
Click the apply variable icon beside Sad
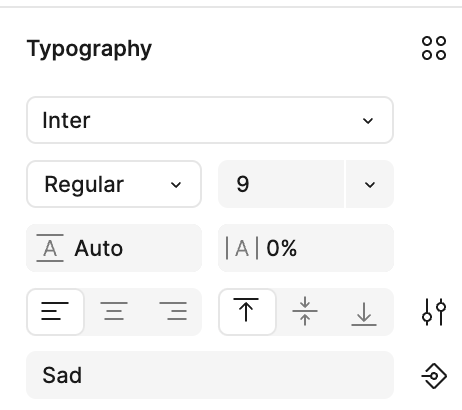tap(434, 376)
